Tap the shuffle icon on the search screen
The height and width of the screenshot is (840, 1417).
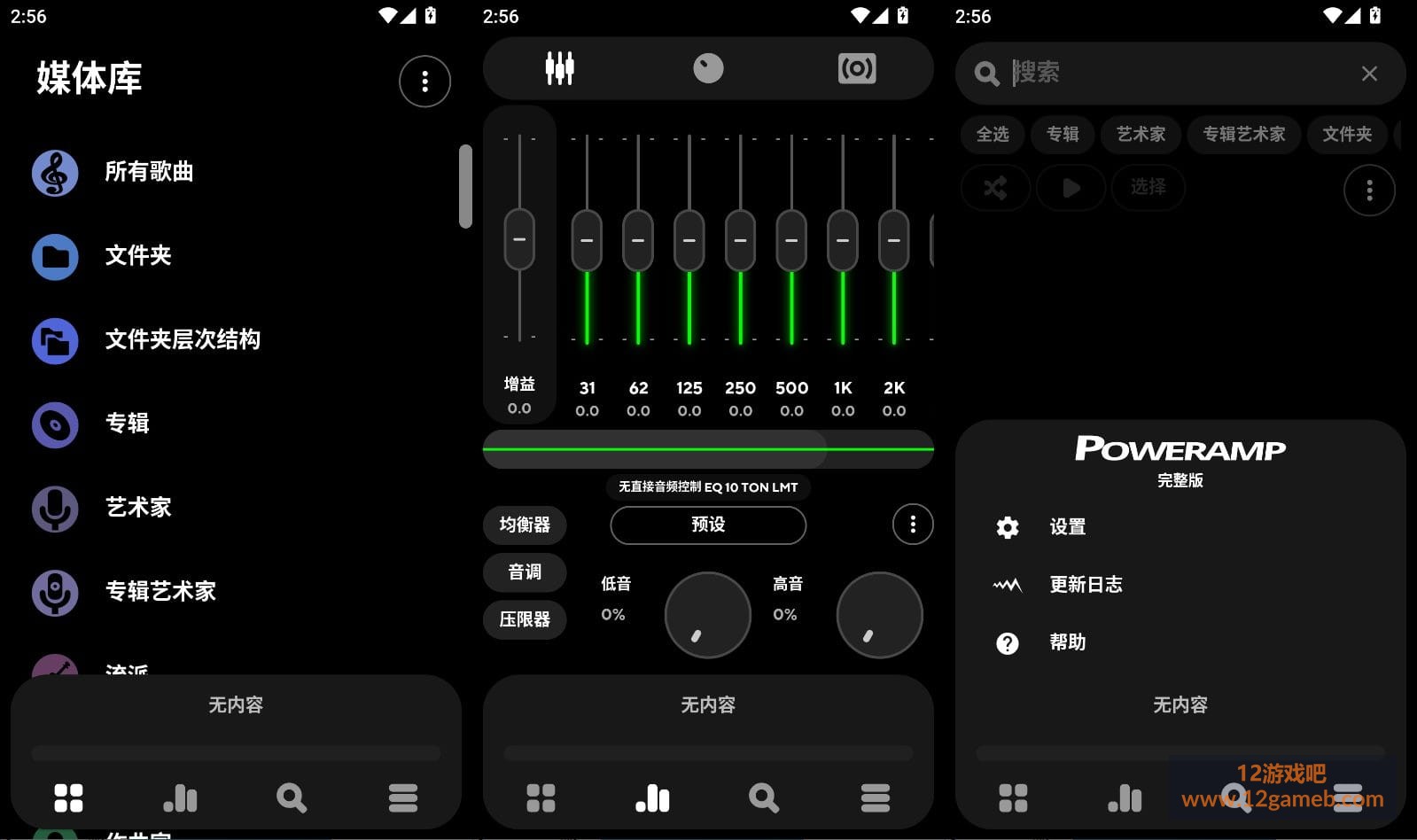point(995,188)
